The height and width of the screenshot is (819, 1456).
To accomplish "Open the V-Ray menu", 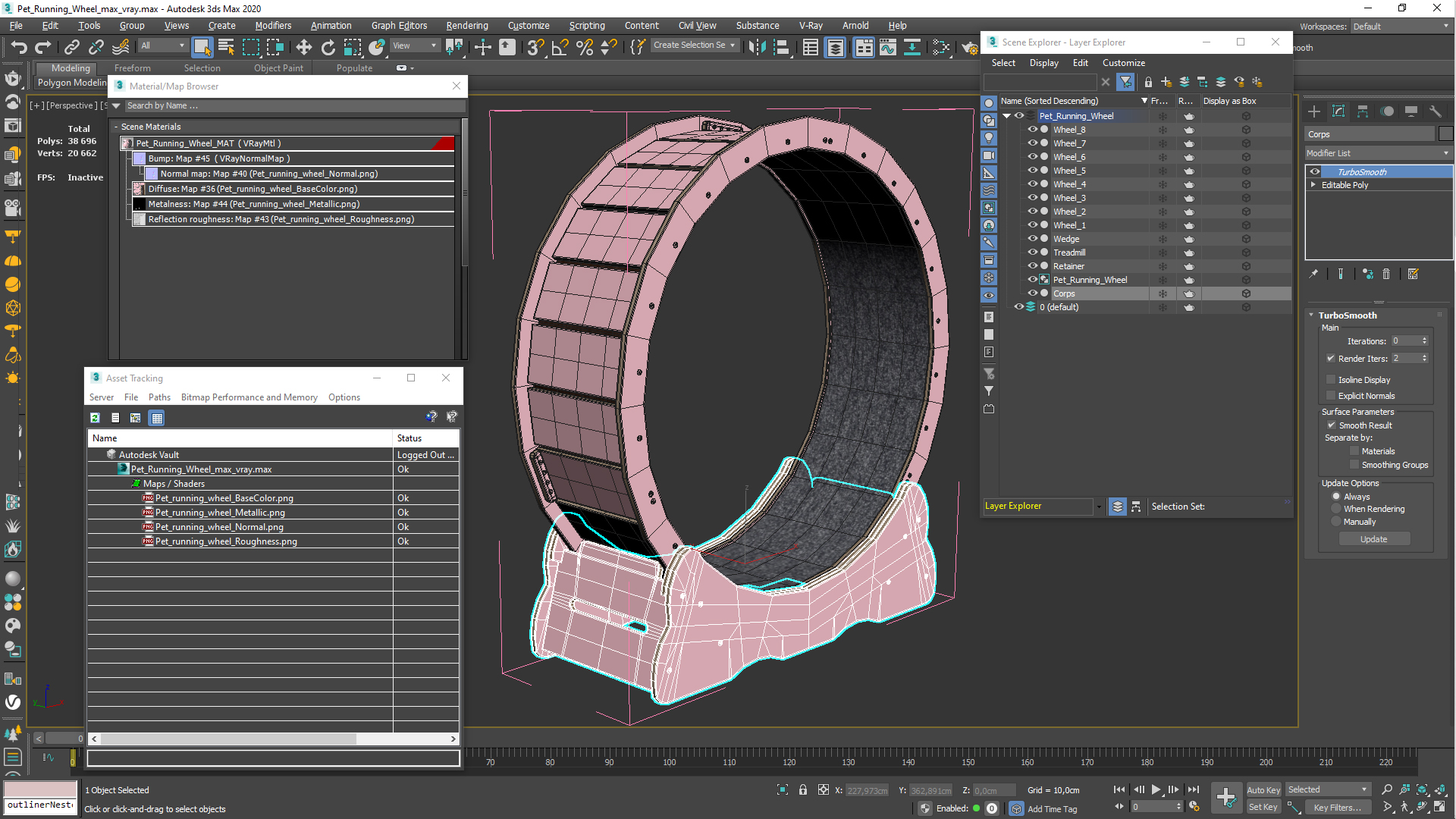I will tap(811, 25).
